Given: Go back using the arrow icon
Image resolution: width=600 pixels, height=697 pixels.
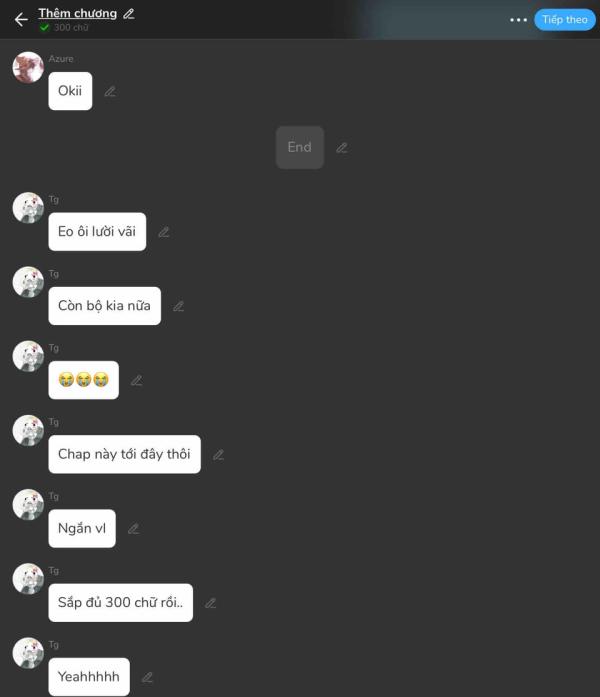Looking at the screenshot, I should 21,20.
